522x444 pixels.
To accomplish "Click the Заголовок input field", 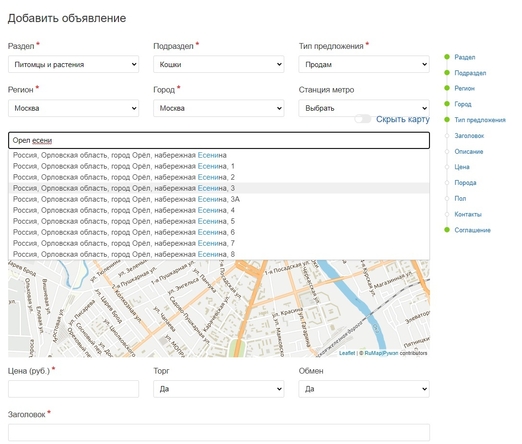I will click(219, 432).
